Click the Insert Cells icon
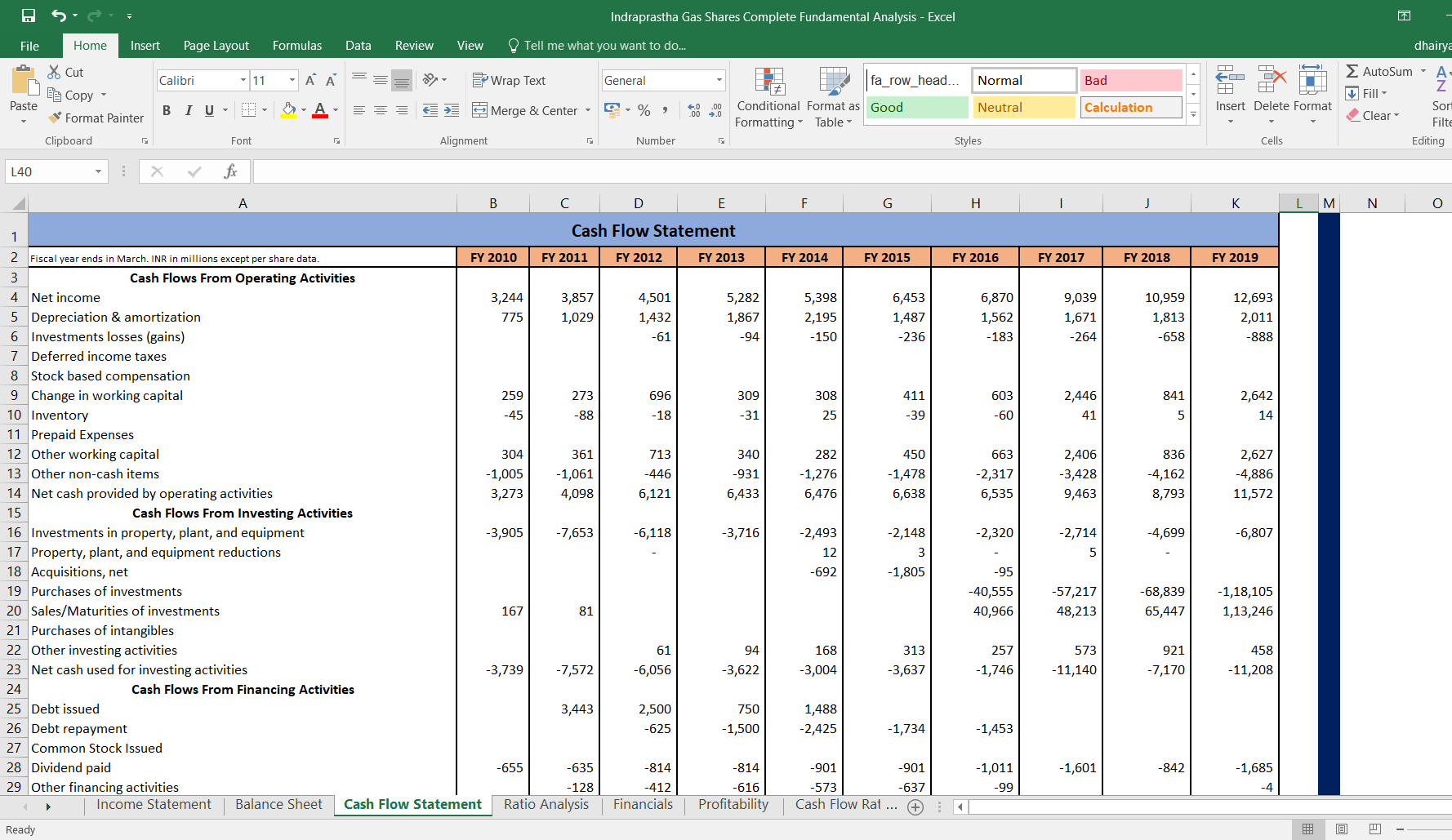The image size is (1452, 840). (1230, 81)
